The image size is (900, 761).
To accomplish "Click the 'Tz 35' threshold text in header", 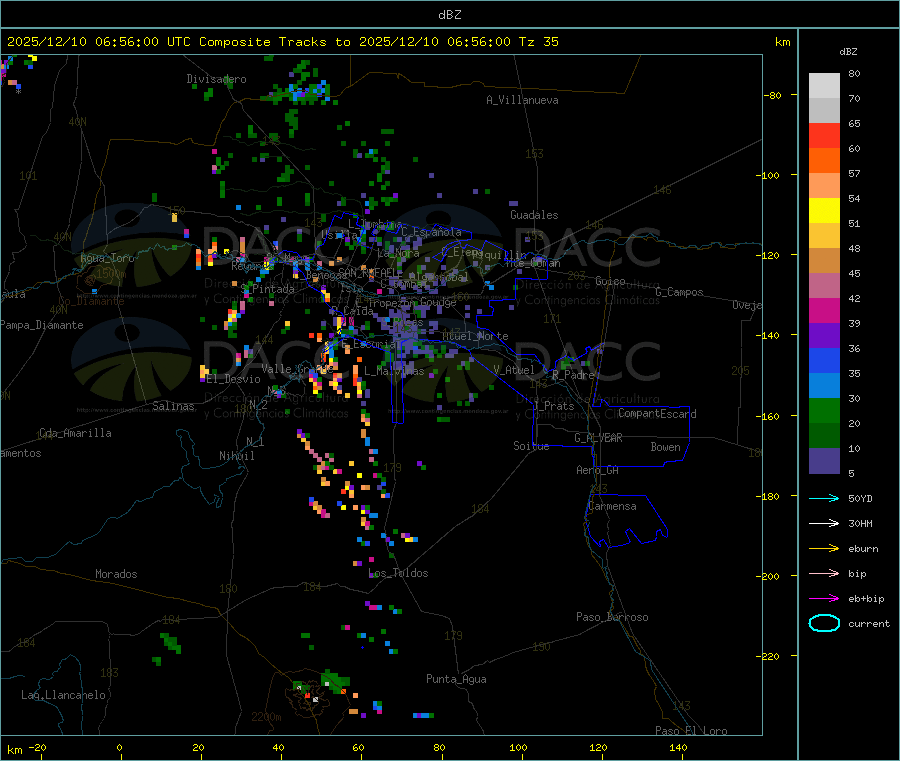I will (x=538, y=42).
